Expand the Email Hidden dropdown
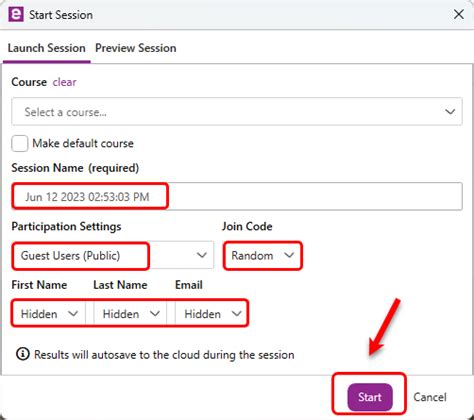The image size is (474, 420). point(211,314)
